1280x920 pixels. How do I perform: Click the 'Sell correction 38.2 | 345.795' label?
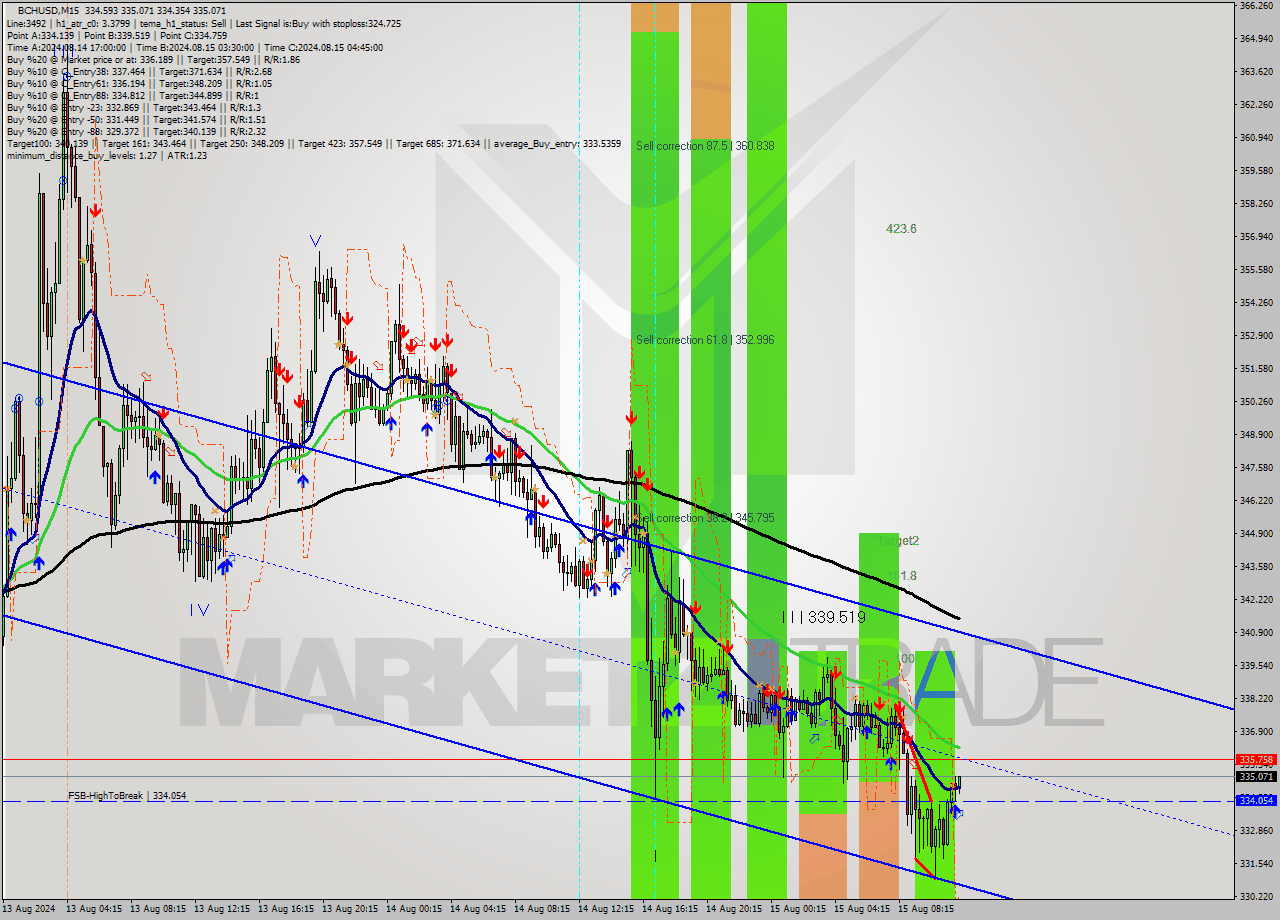705,518
